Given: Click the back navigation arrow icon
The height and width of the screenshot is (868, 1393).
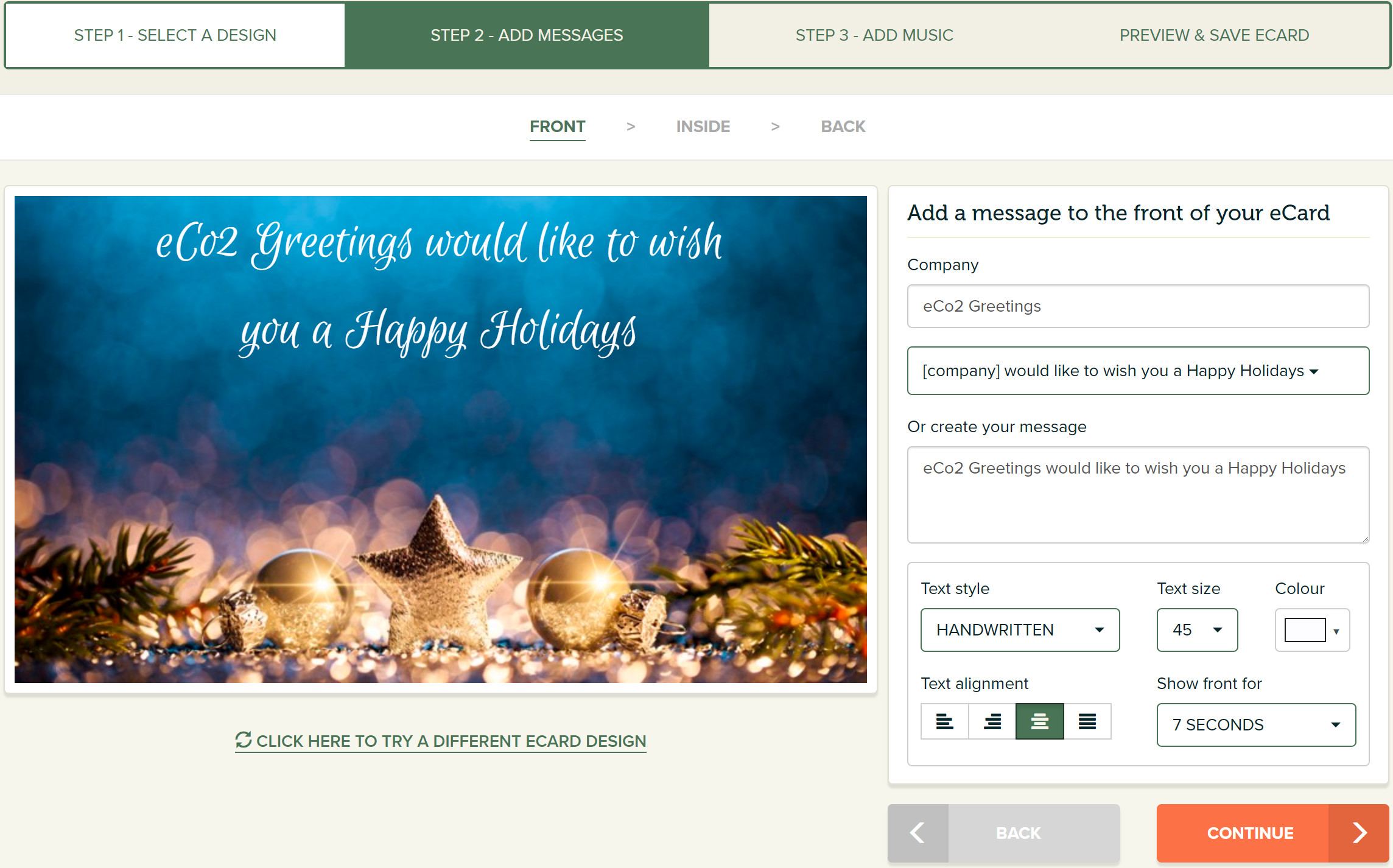Looking at the screenshot, I should [917, 832].
